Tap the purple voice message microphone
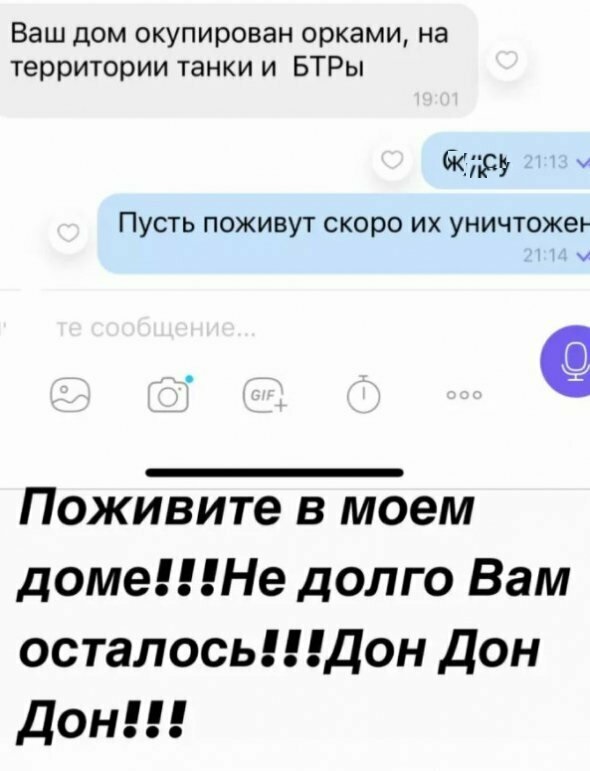The width and height of the screenshot is (590, 771). pos(568,362)
